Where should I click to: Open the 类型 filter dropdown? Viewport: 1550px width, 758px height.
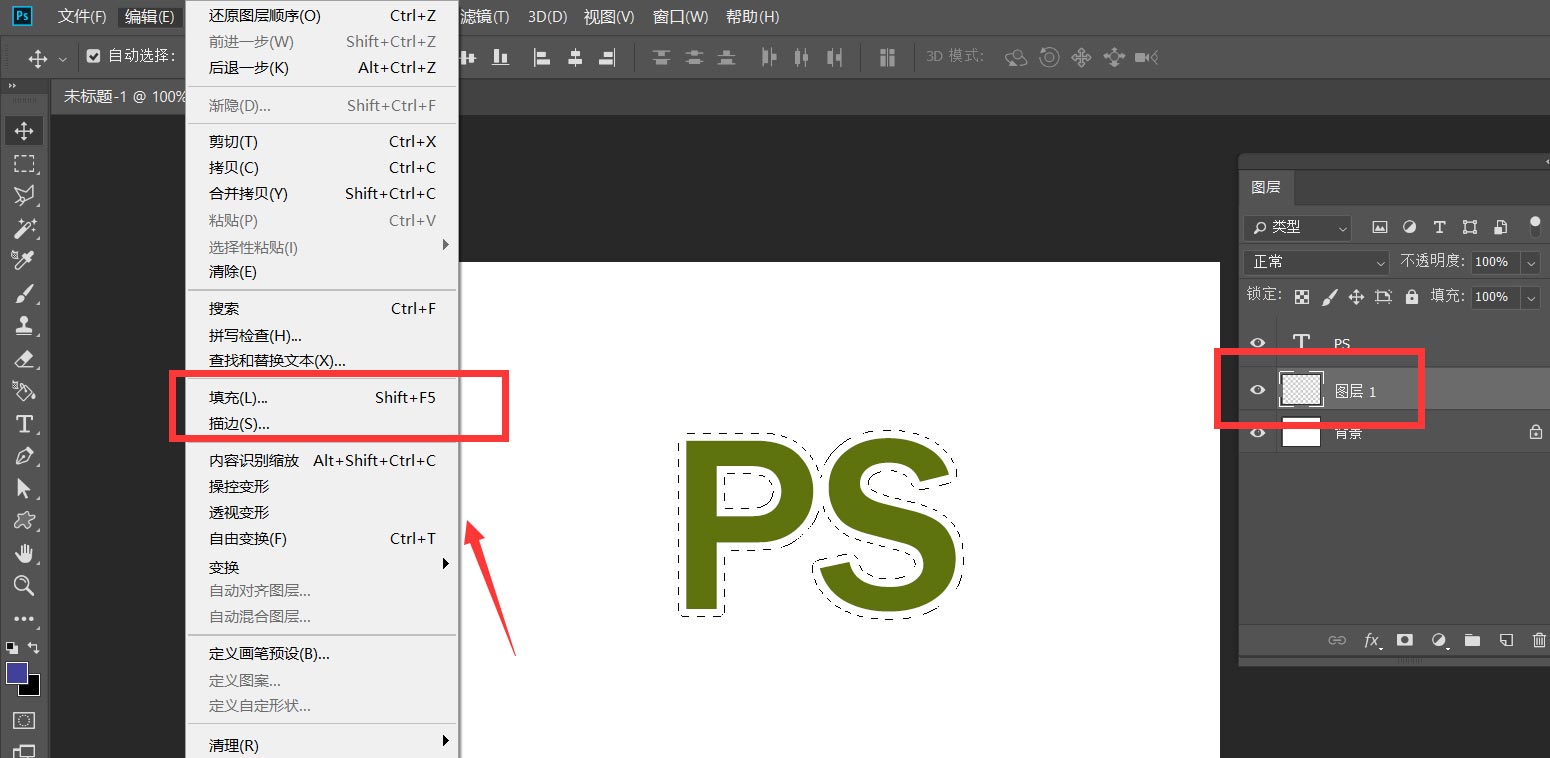click(x=1296, y=227)
